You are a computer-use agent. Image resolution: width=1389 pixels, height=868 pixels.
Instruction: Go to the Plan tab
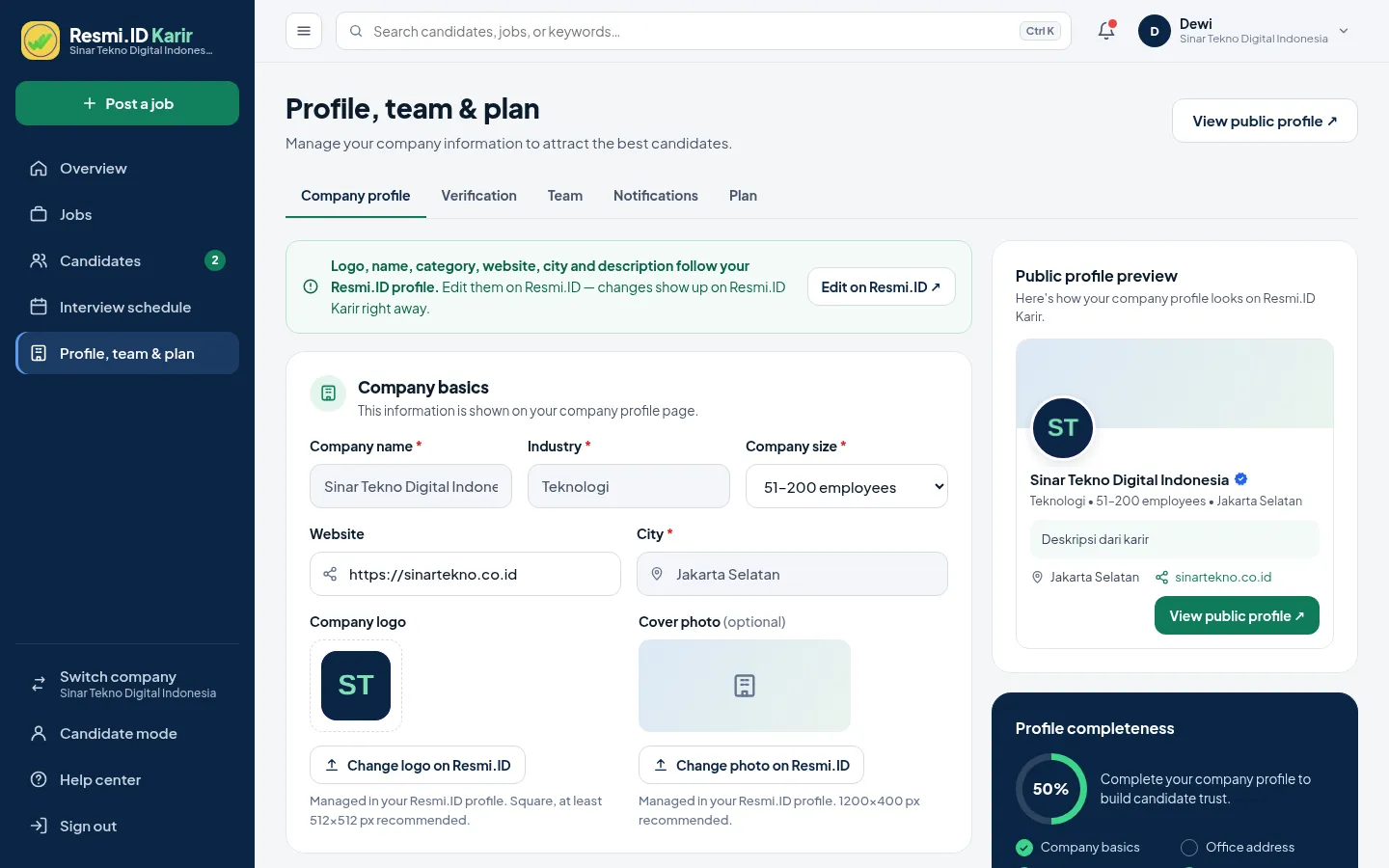[743, 196]
